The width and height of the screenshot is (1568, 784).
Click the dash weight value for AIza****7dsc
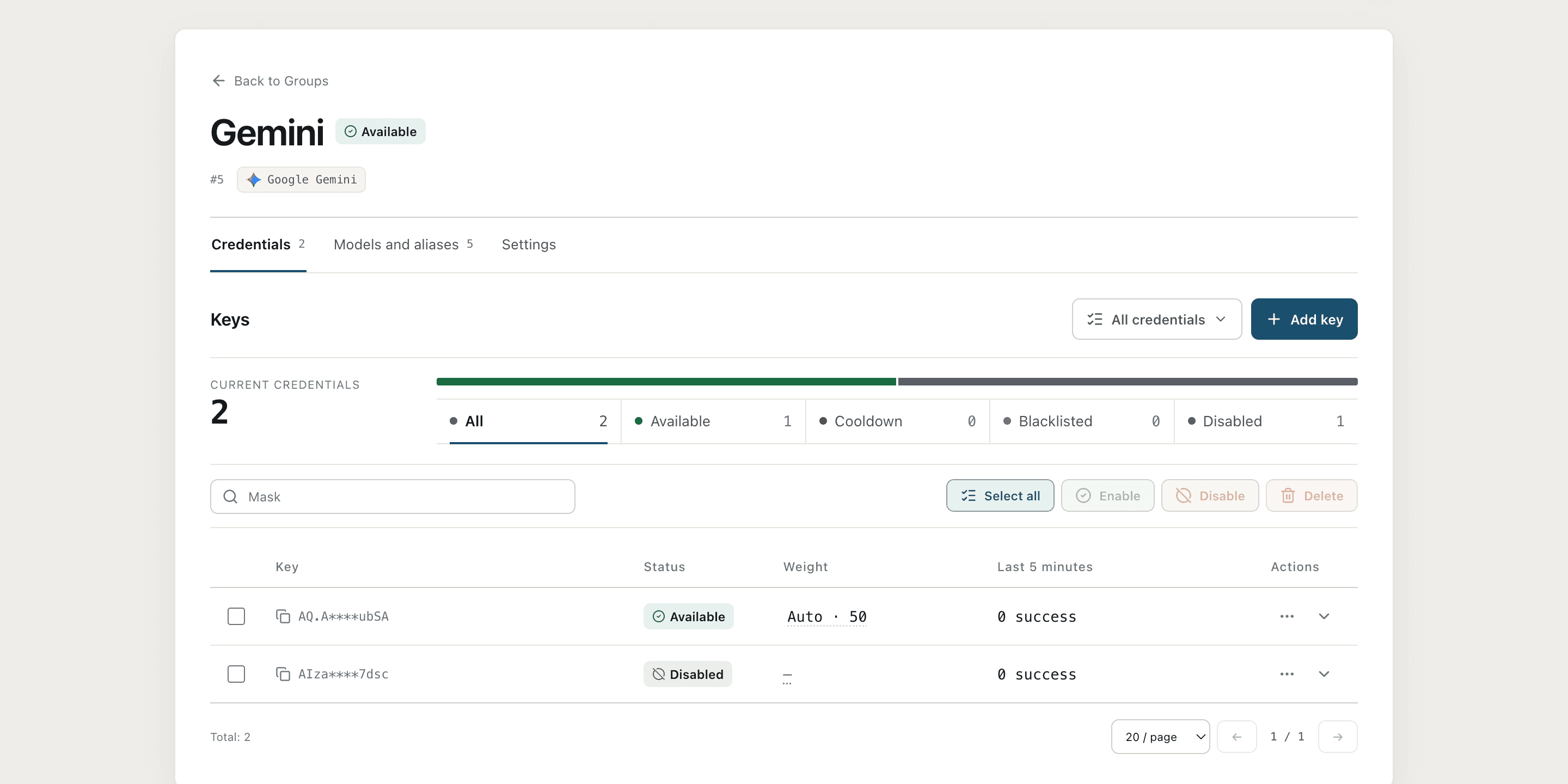787,676
